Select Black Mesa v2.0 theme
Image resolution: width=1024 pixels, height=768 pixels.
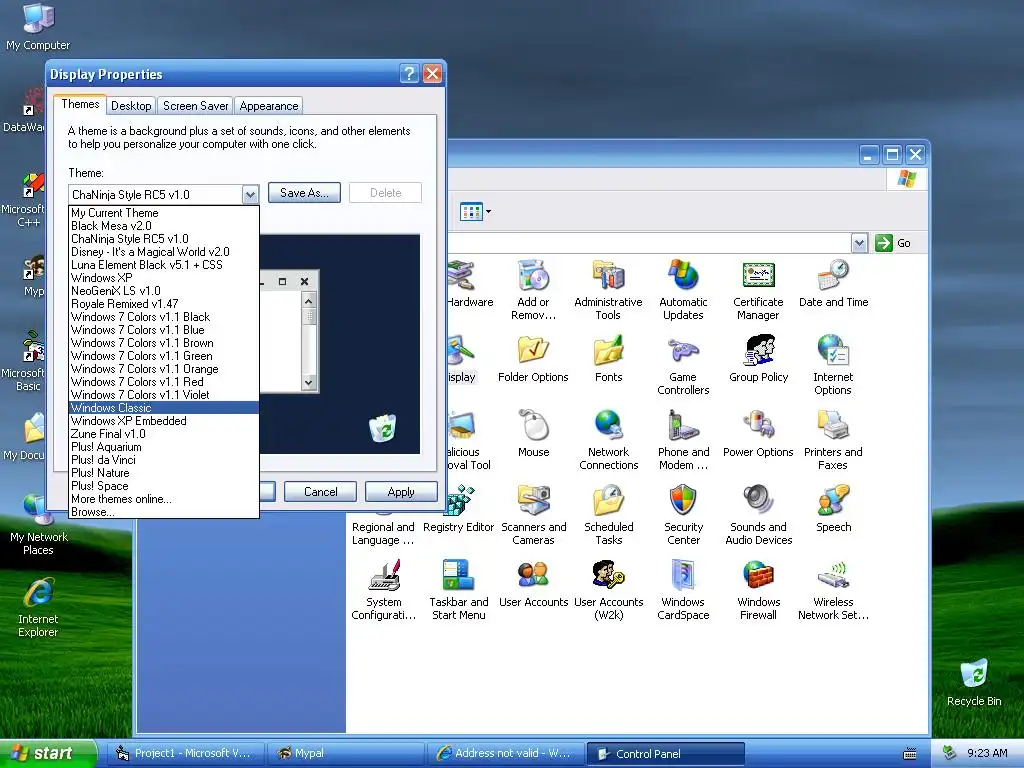(164, 225)
